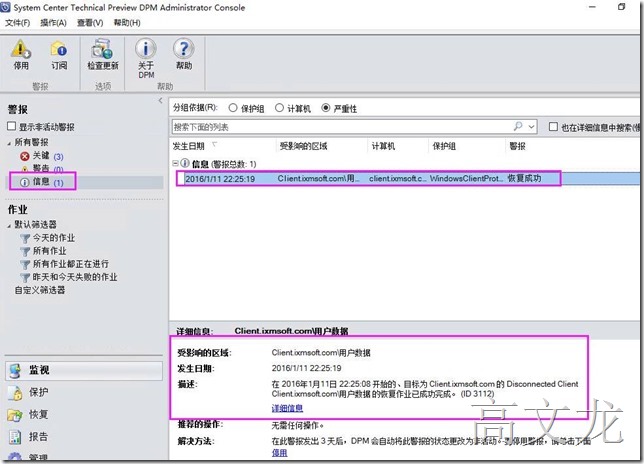Click the 停用 link under 解决方法

click(279, 453)
